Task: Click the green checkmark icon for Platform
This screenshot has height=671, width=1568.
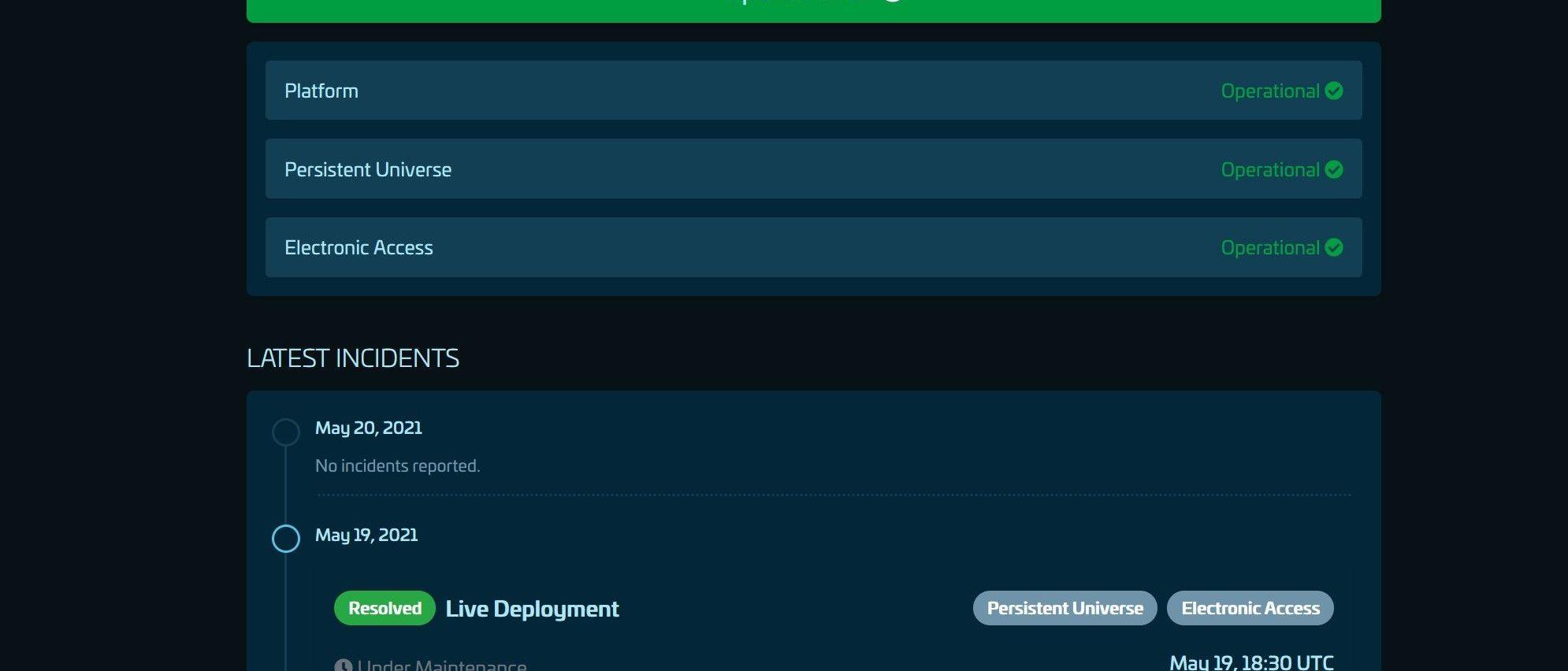Action: tap(1333, 91)
